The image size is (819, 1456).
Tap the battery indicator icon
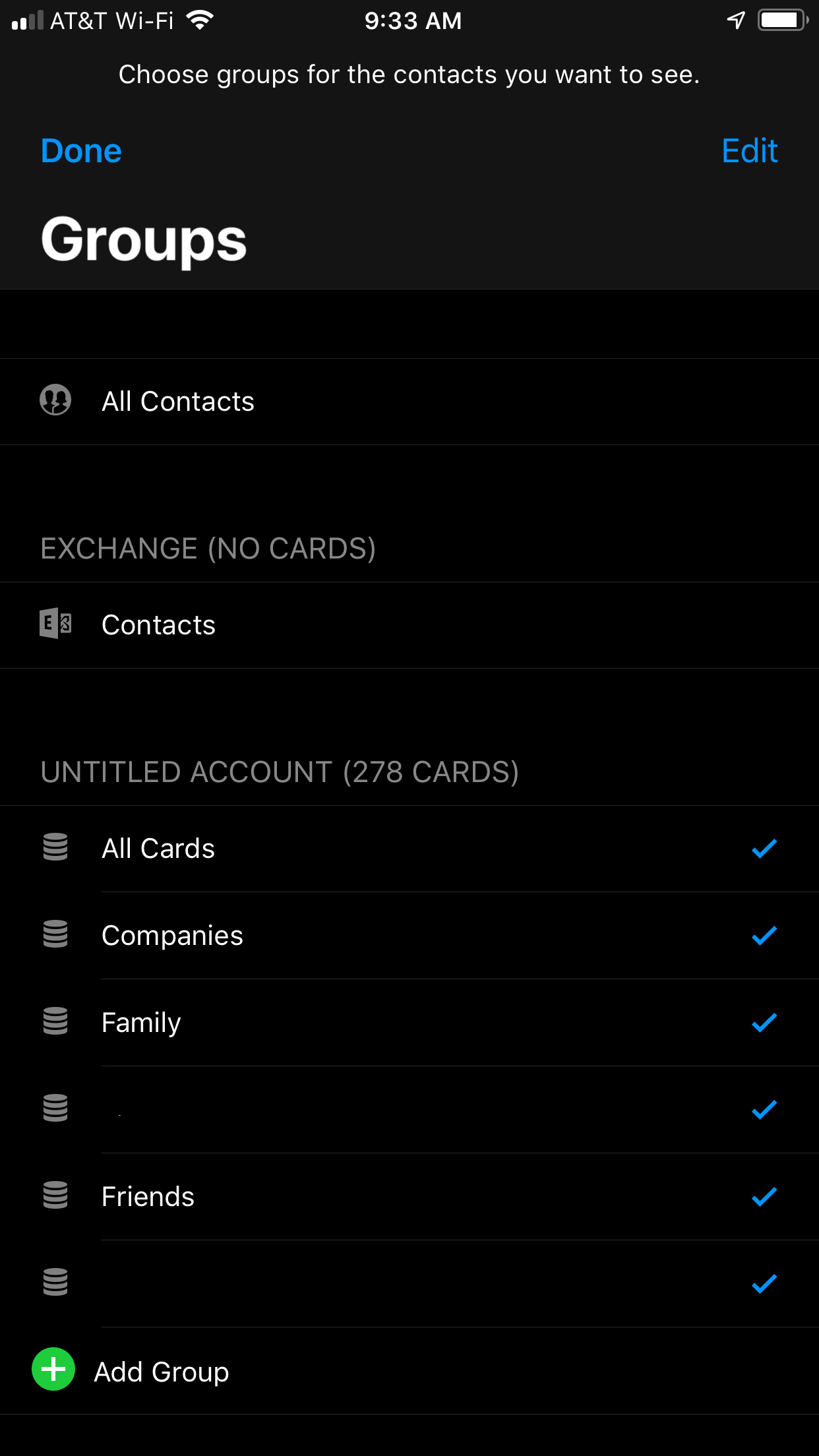point(783,20)
